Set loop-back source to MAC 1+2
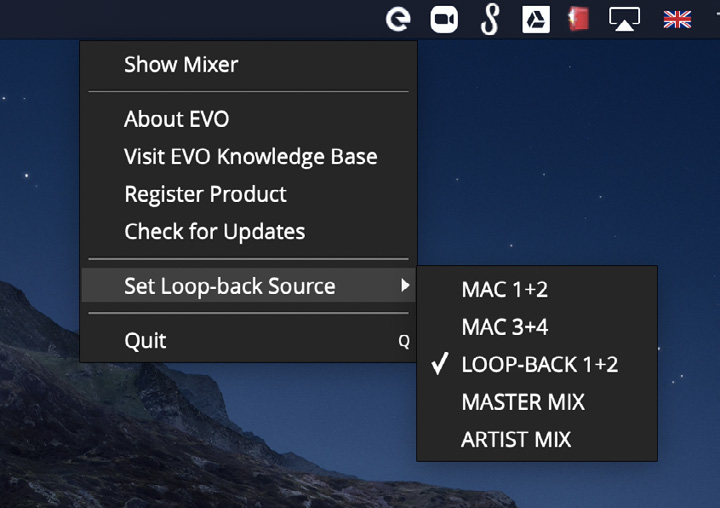Viewport: 720px width, 508px height. 537,289
